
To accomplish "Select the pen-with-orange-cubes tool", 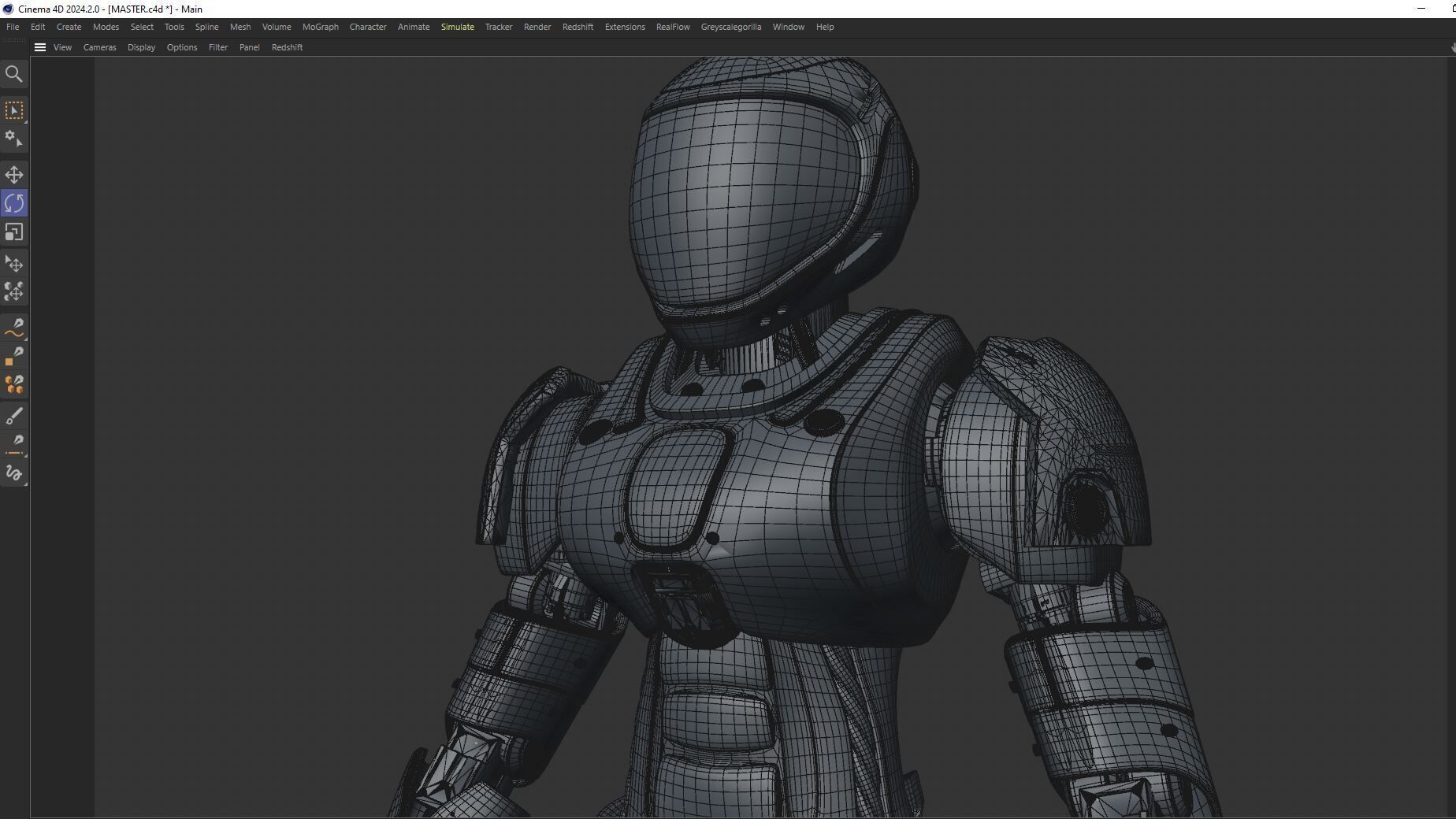I will 14,384.
